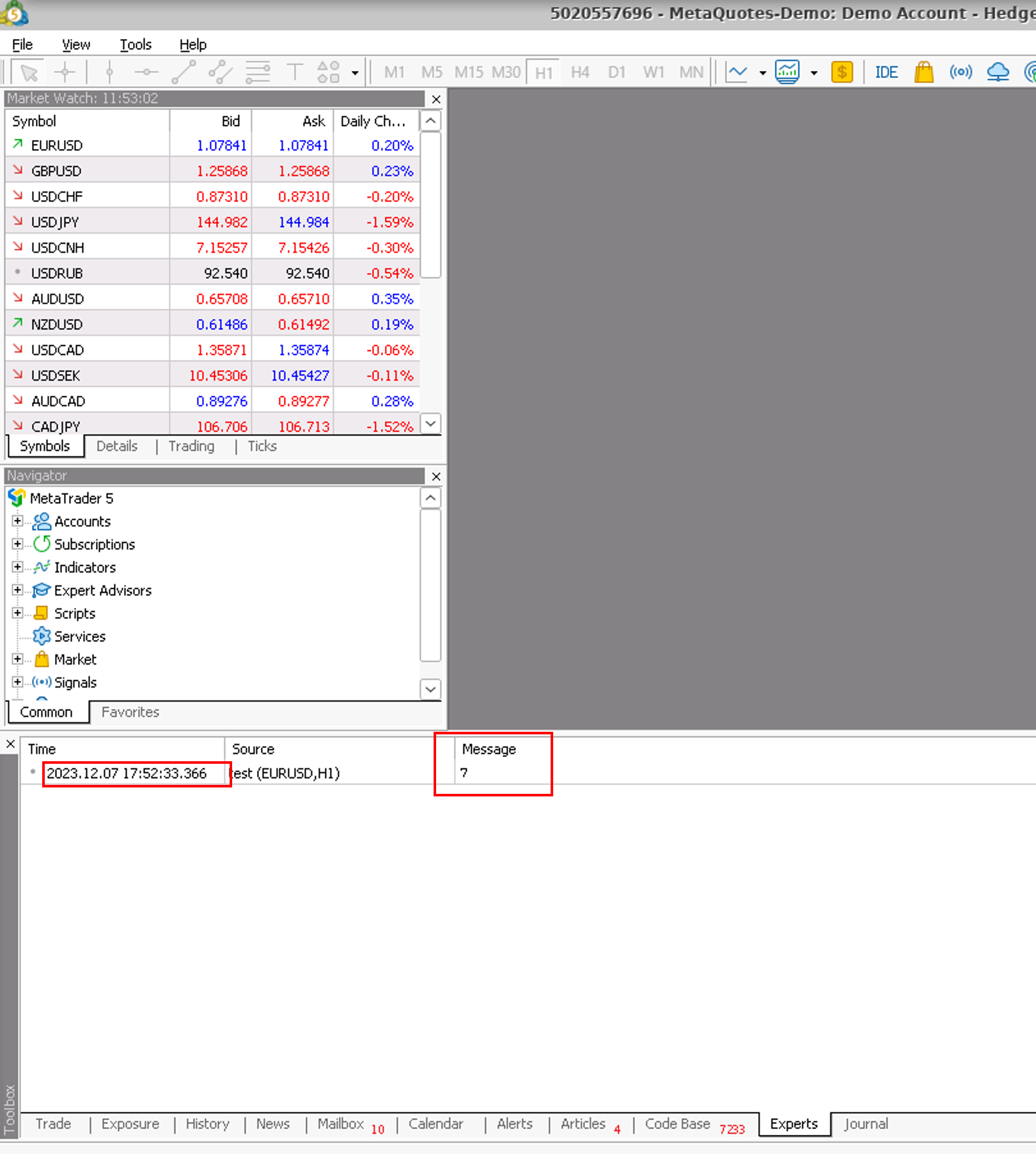The width and height of the screenshot is (1036, 1154).
Task: Switch chart to MN timeframe
Action: 691,72
